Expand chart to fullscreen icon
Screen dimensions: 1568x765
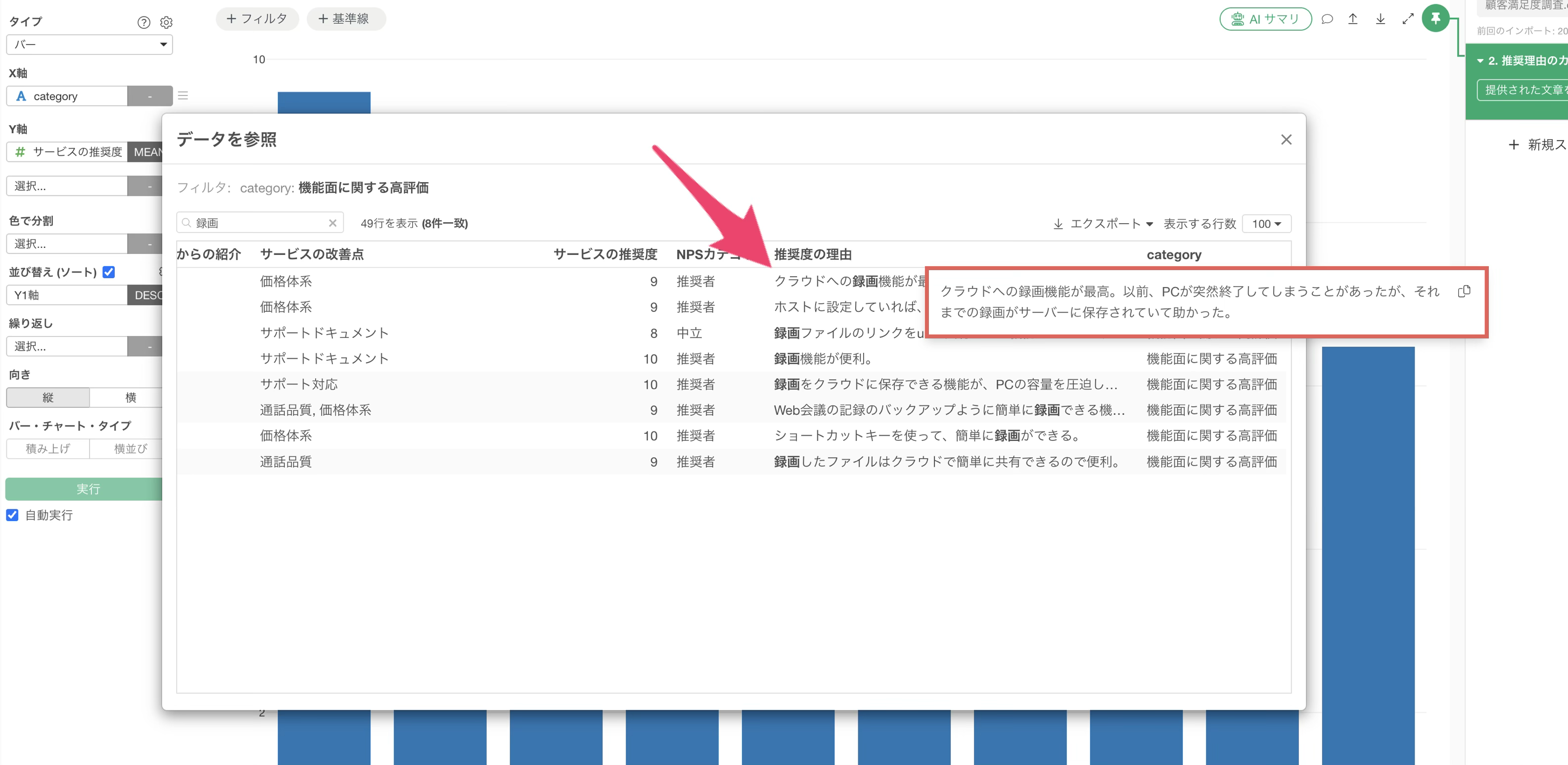pos(1407,19)
